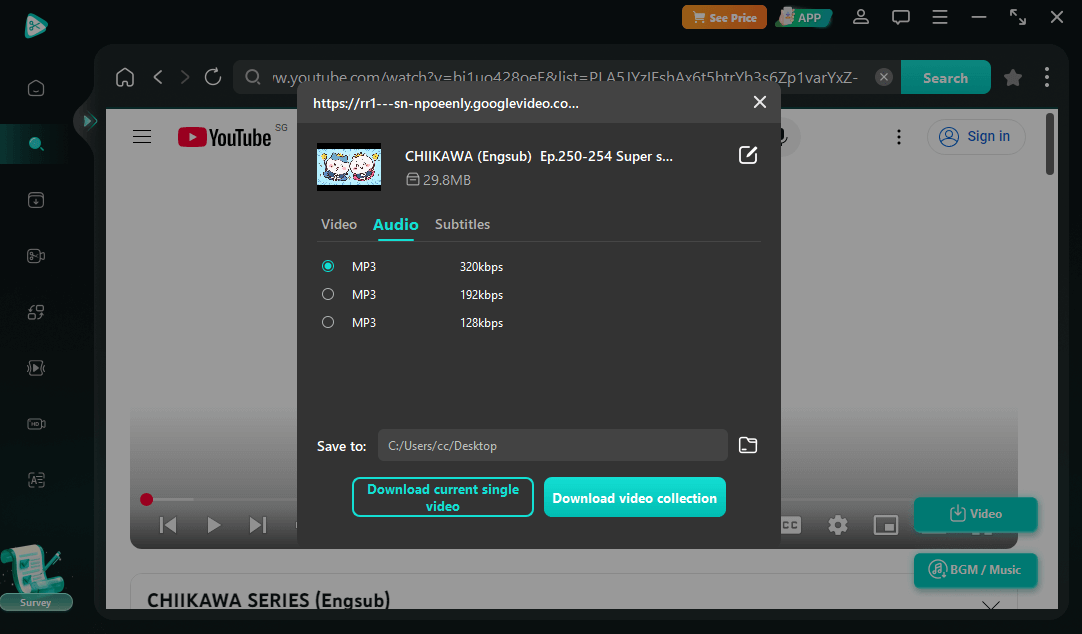Open the format converter icon in sidebar

[36, 312]
